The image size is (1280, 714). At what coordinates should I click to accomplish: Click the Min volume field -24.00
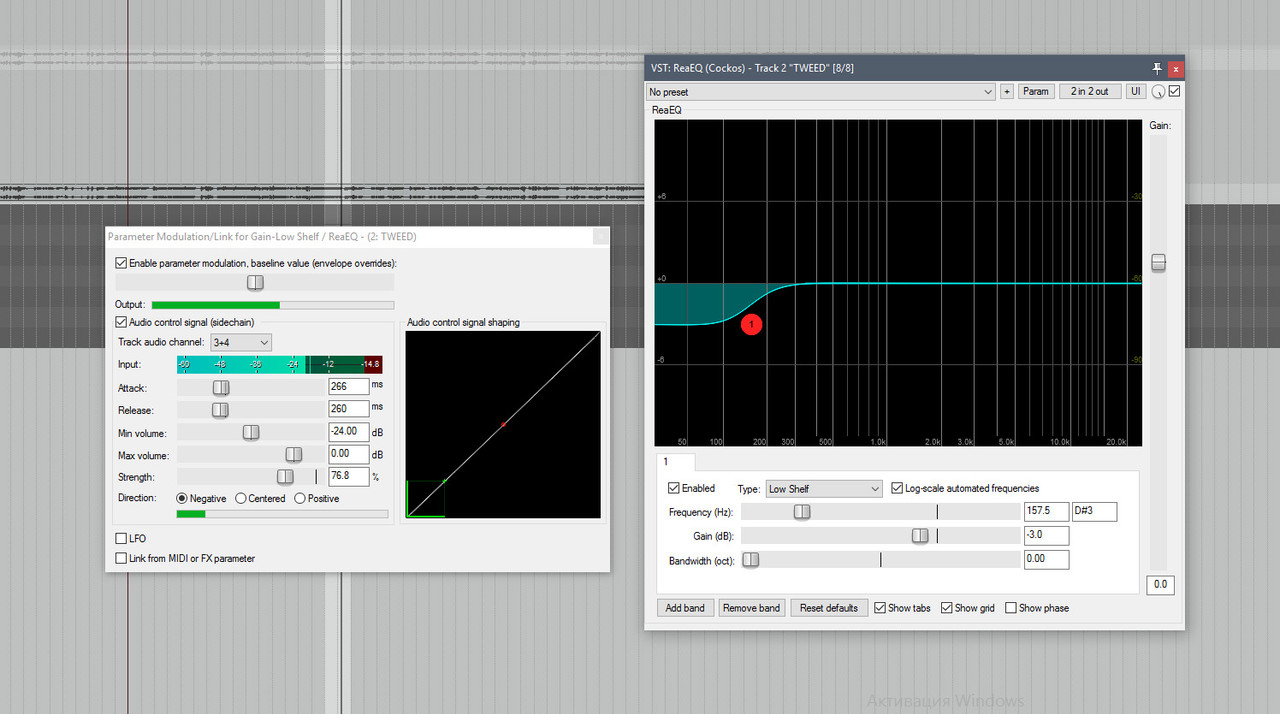pyautogui.click(x=349, y=432)
